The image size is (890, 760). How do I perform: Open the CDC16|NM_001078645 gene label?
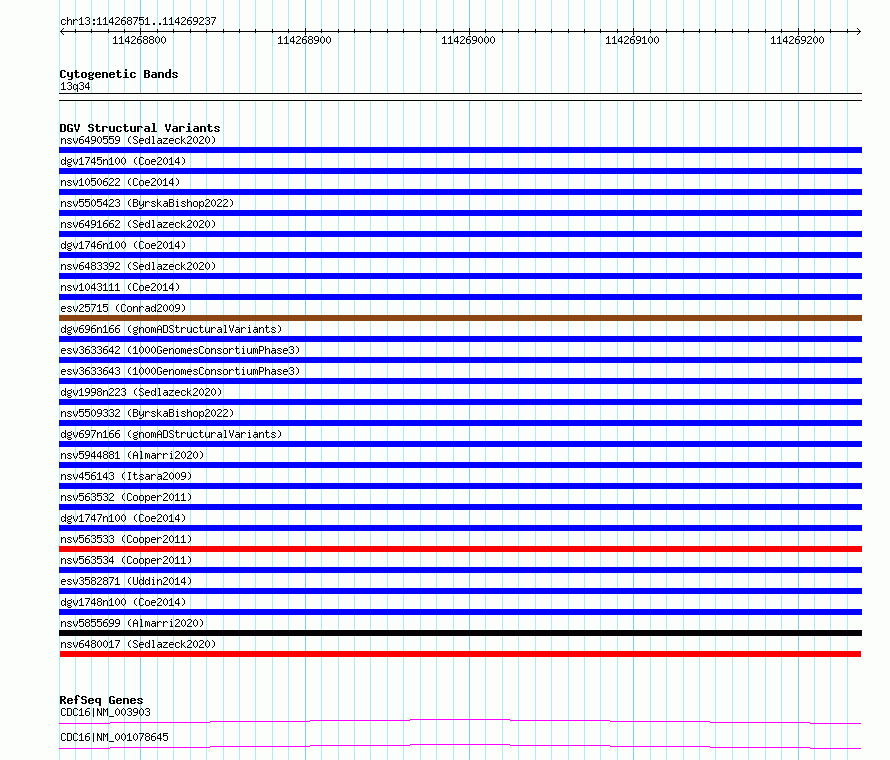(114, 737)
